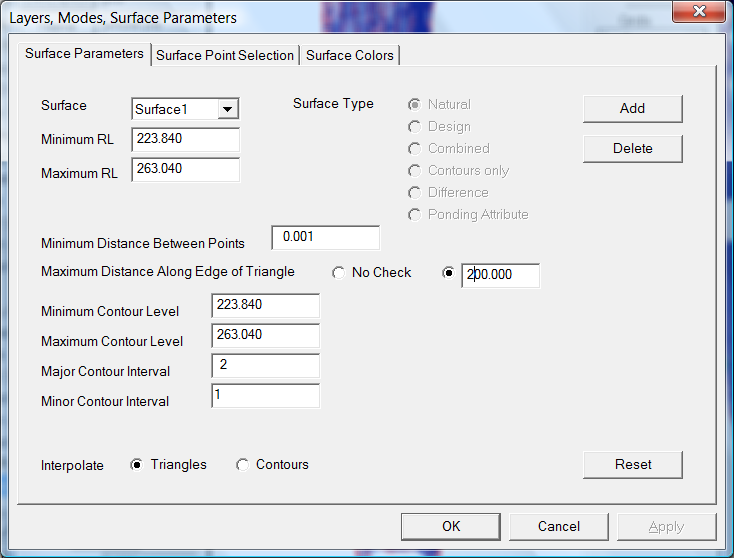Click the Maximum RL input field

click(x=185, y=169)
